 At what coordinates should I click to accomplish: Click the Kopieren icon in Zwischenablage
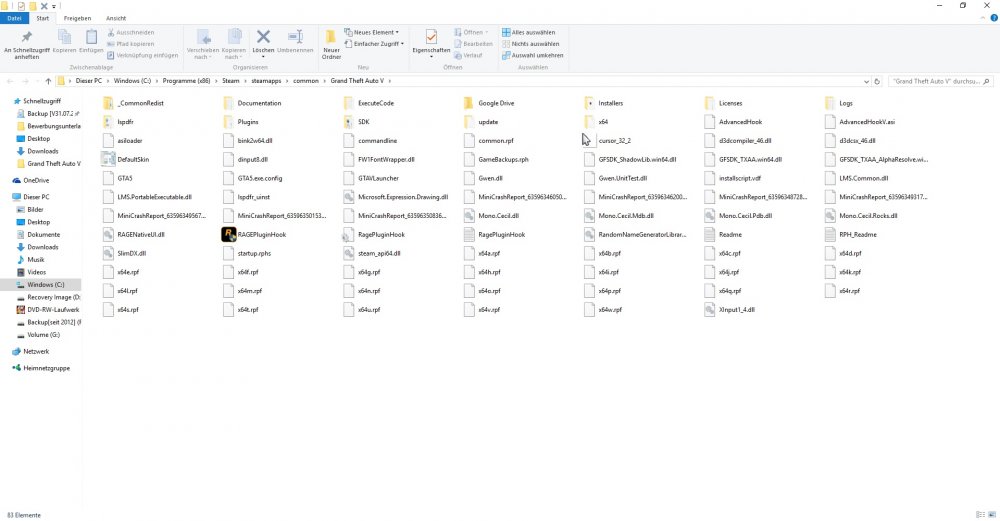[64, 37]
